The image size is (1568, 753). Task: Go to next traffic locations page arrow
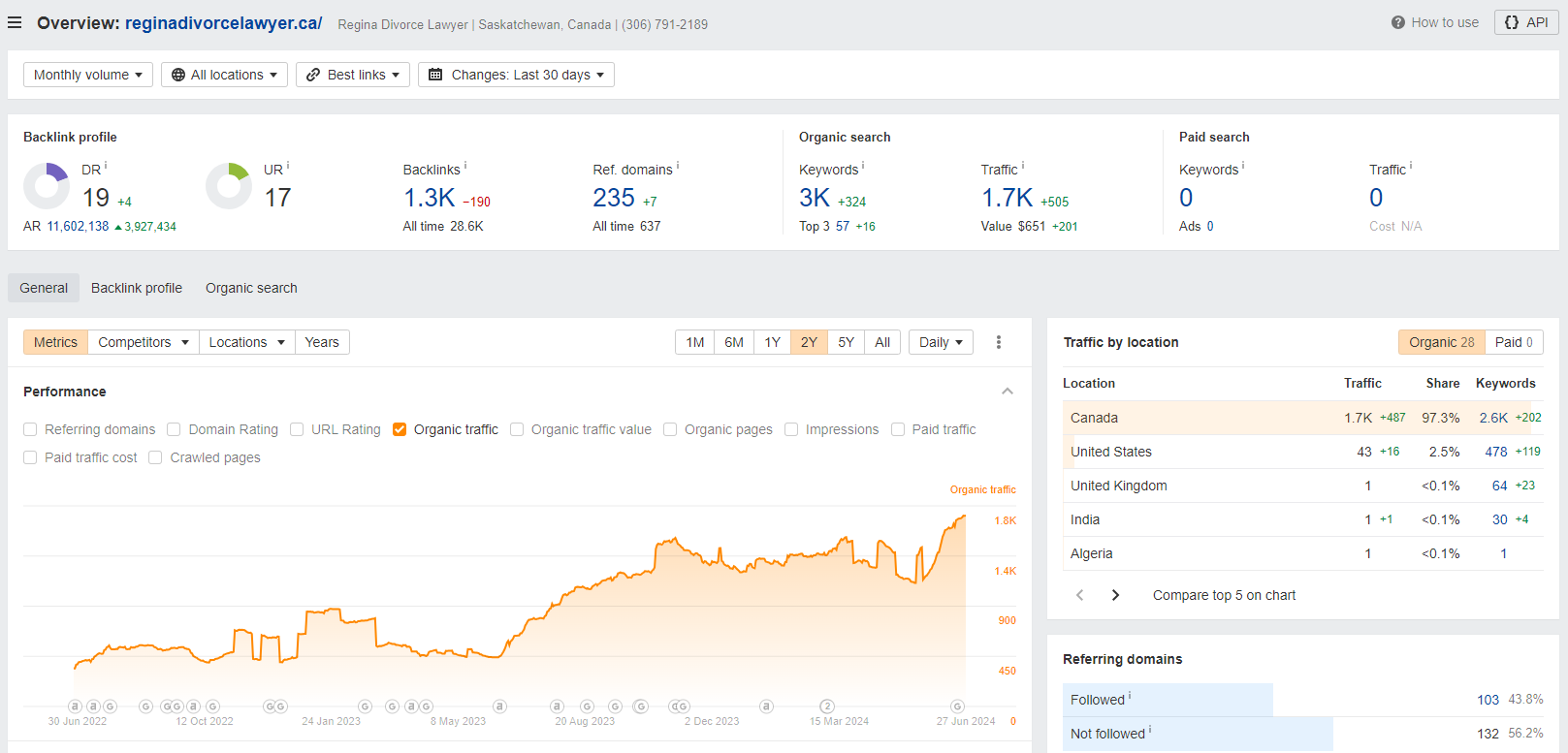coord(1115,595)
